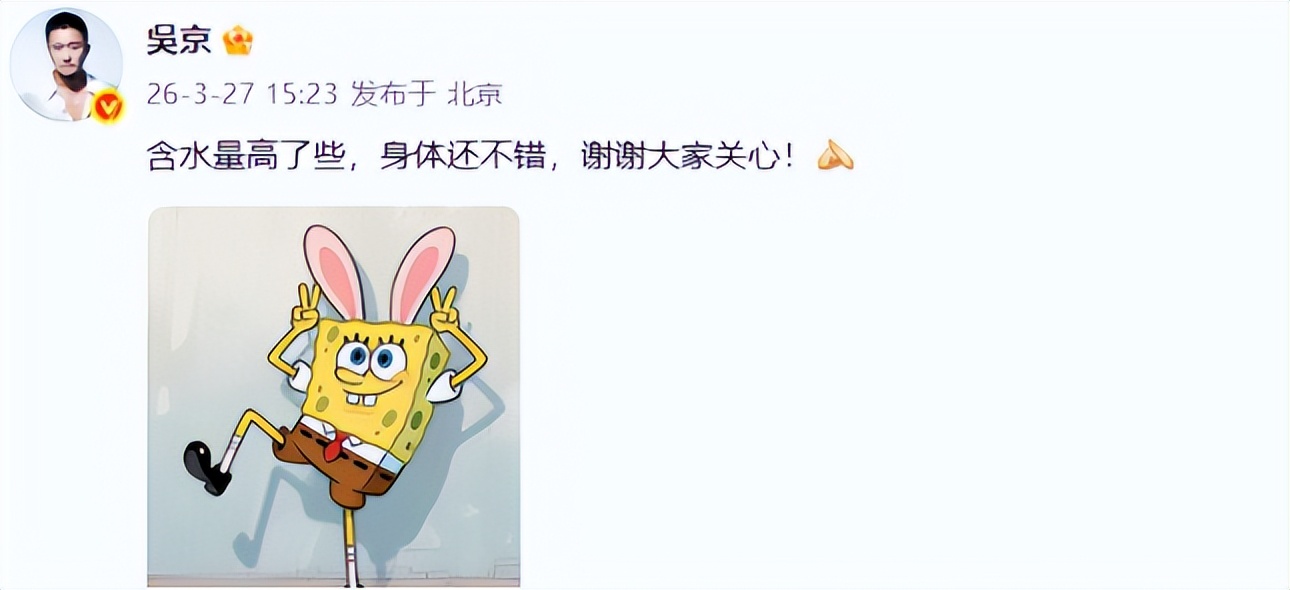The width and height of the screenshot is (1290, 590).
Task: Click the orange verified V badge
Action: (x=108, y=105)
